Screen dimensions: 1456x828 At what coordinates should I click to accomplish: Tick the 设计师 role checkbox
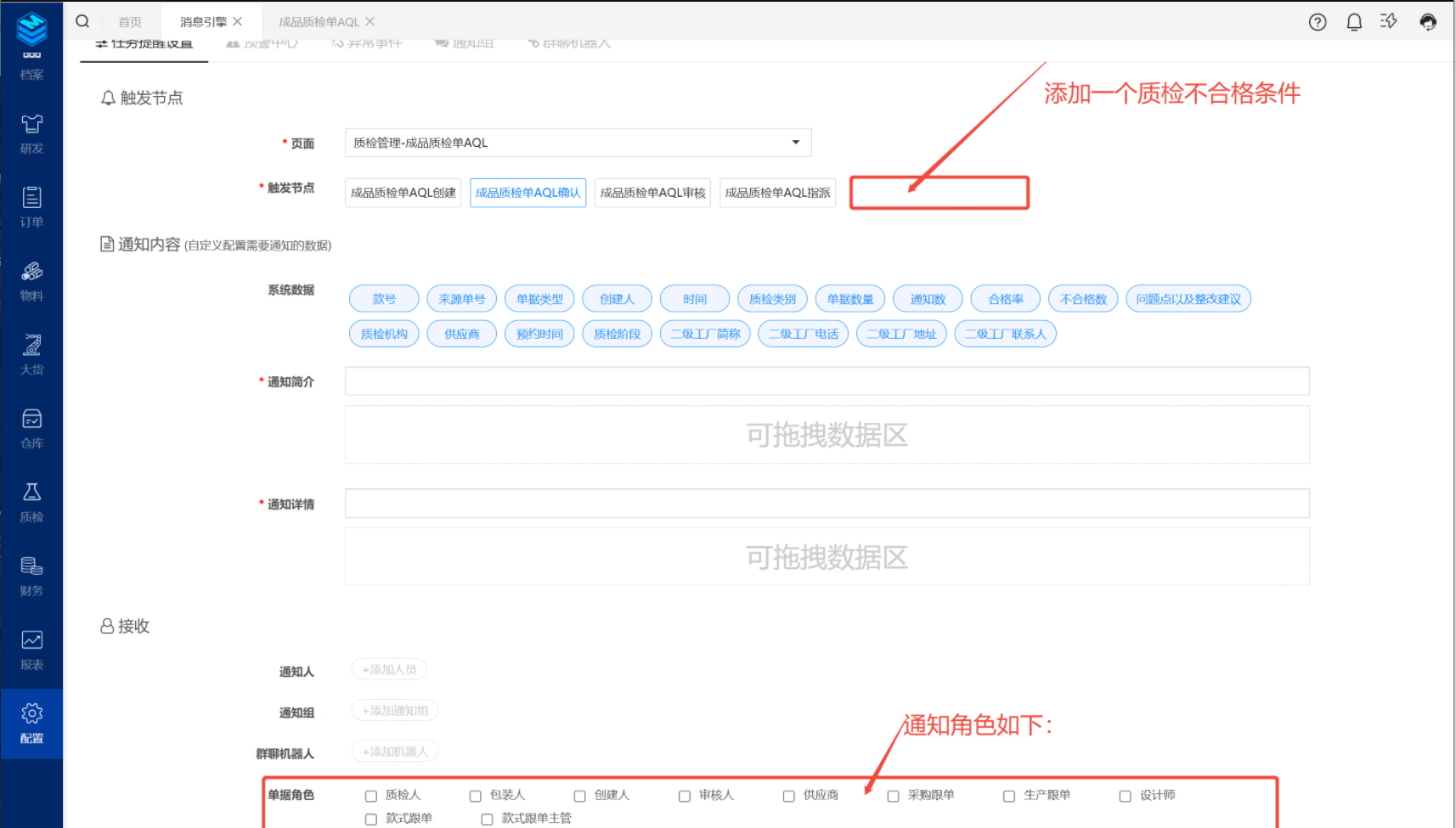(1126, 796)
